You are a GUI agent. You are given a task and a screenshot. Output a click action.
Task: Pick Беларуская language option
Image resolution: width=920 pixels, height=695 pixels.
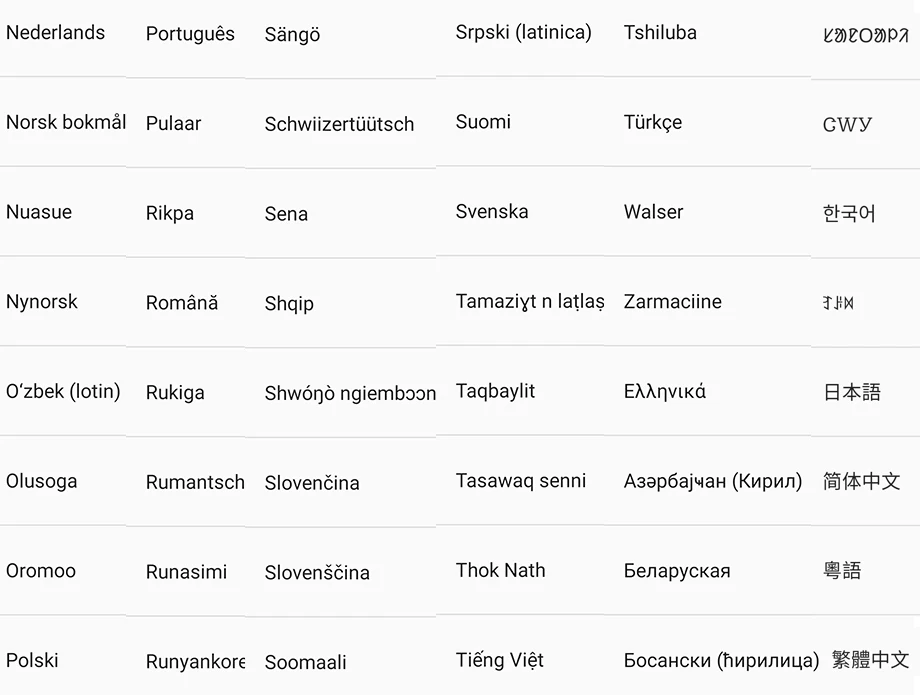(677, 571)
